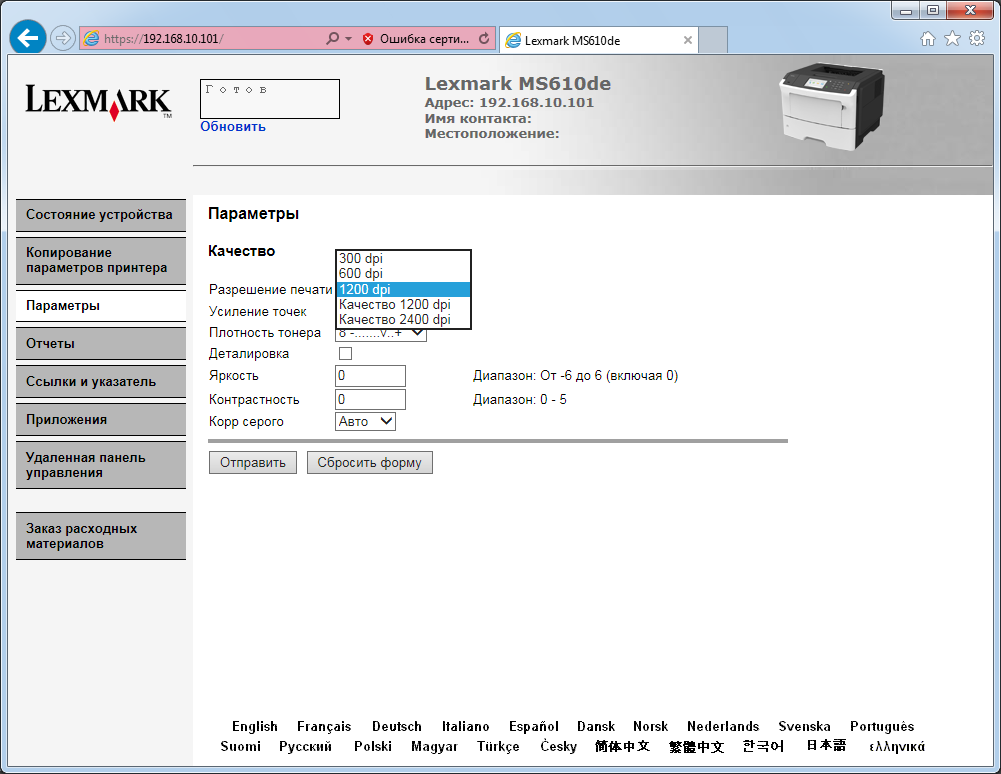The image size is (1001, 774).
Task: Switch language to Español
Action: pyautogui.click(x=534, y=726)
